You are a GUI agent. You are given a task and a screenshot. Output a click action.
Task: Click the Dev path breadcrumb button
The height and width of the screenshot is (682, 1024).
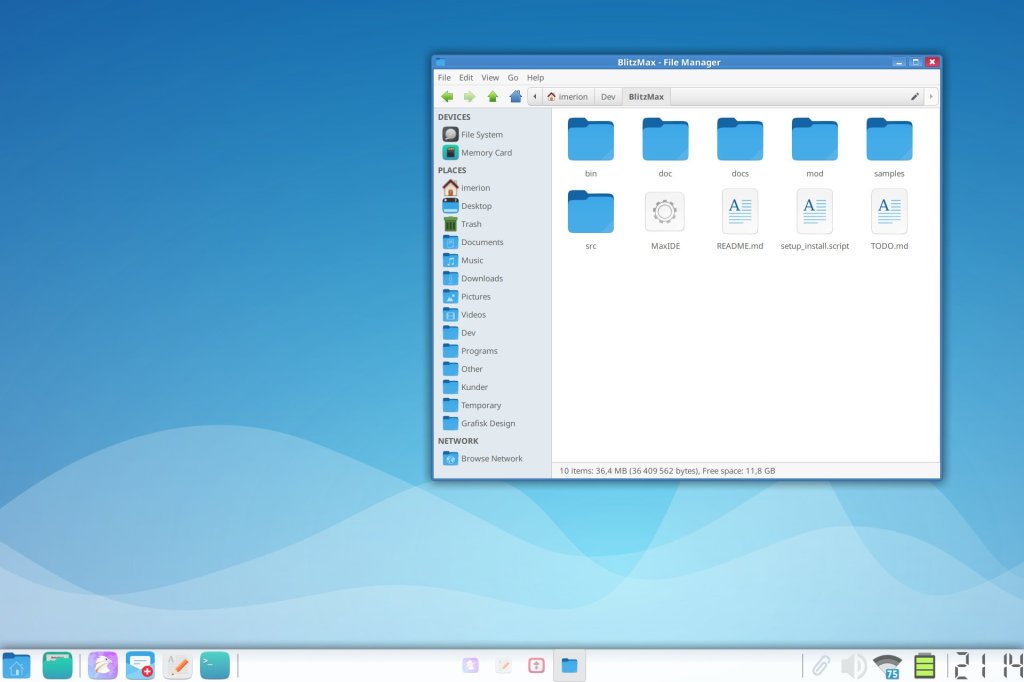tap(608, 97)
